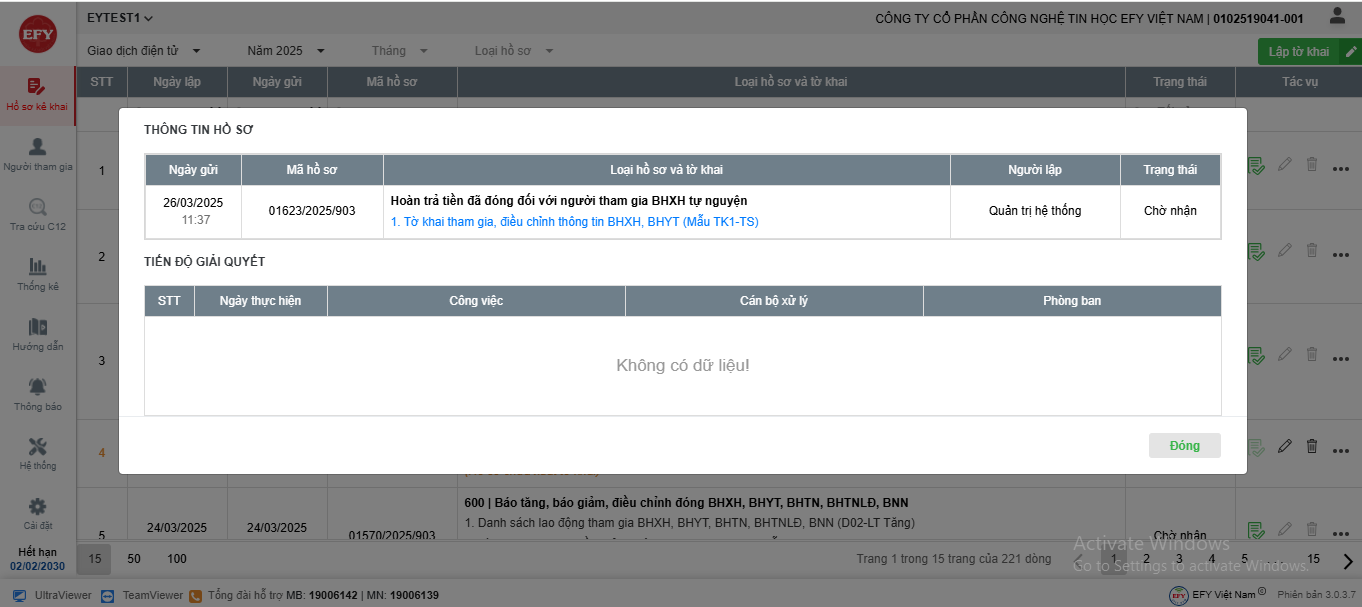Open the Năm 2025 year dropdown

(286, 51)
